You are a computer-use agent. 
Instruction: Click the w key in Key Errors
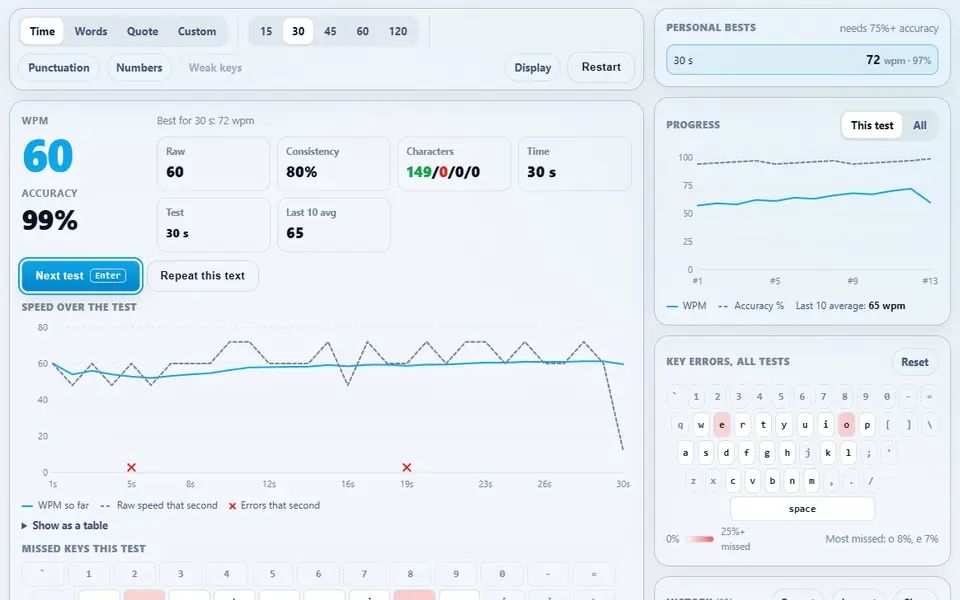point(701,424)
